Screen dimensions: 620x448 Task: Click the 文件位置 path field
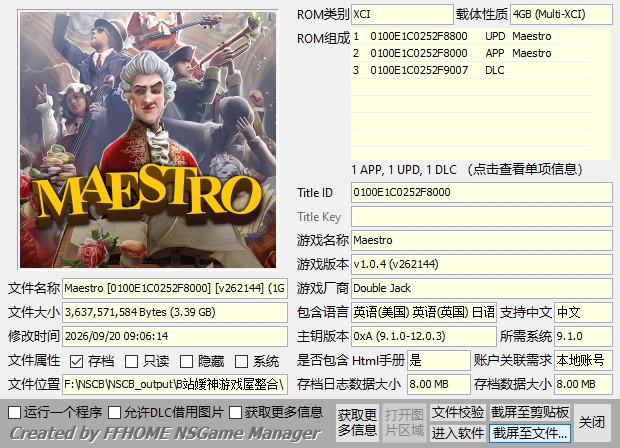coord(175,384)
